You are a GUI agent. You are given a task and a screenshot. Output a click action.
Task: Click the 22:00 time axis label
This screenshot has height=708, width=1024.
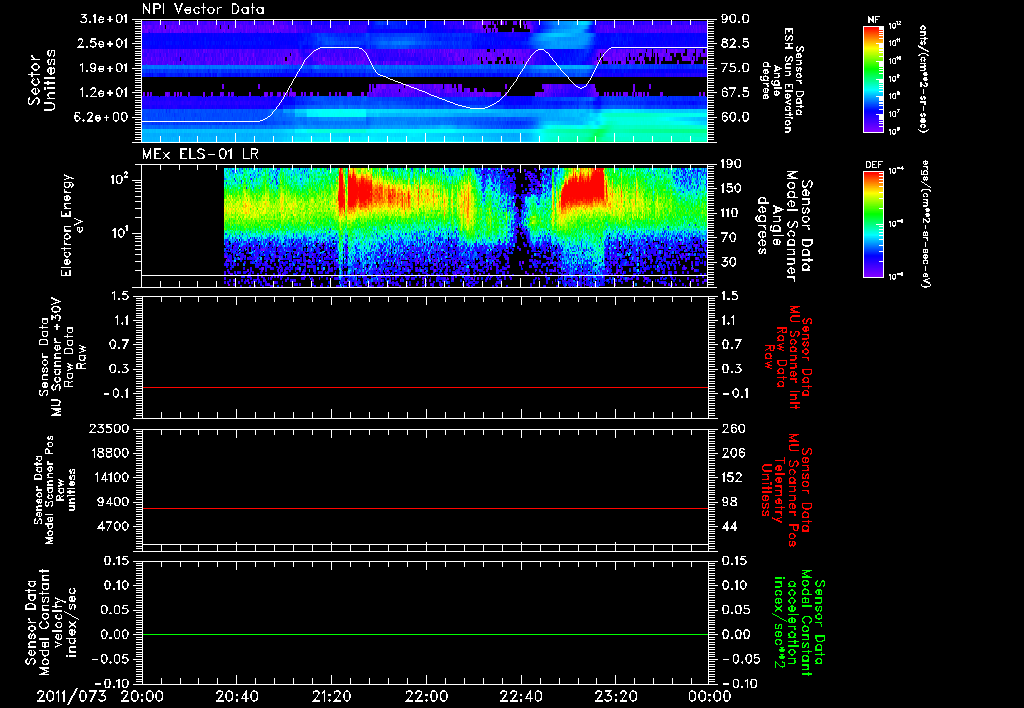click(x=426, y=696)
